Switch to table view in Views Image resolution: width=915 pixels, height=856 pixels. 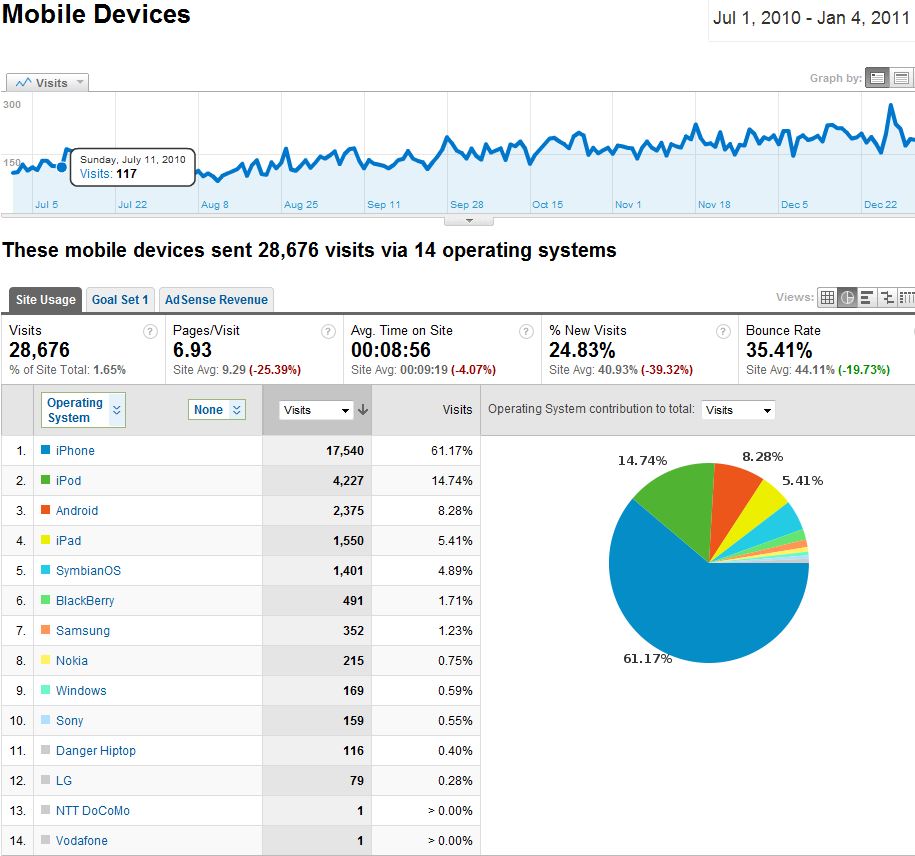(x=827, y=297)
